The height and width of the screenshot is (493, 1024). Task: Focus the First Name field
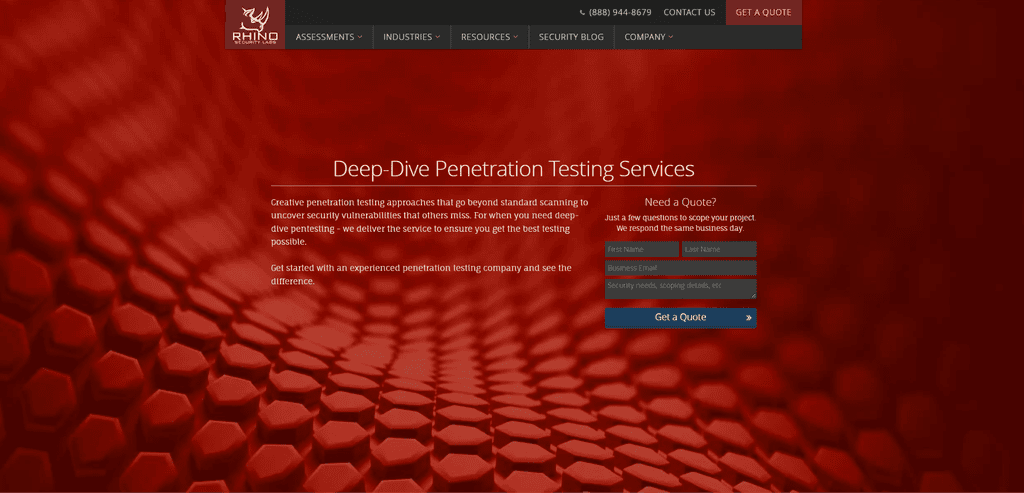[642, 249]
